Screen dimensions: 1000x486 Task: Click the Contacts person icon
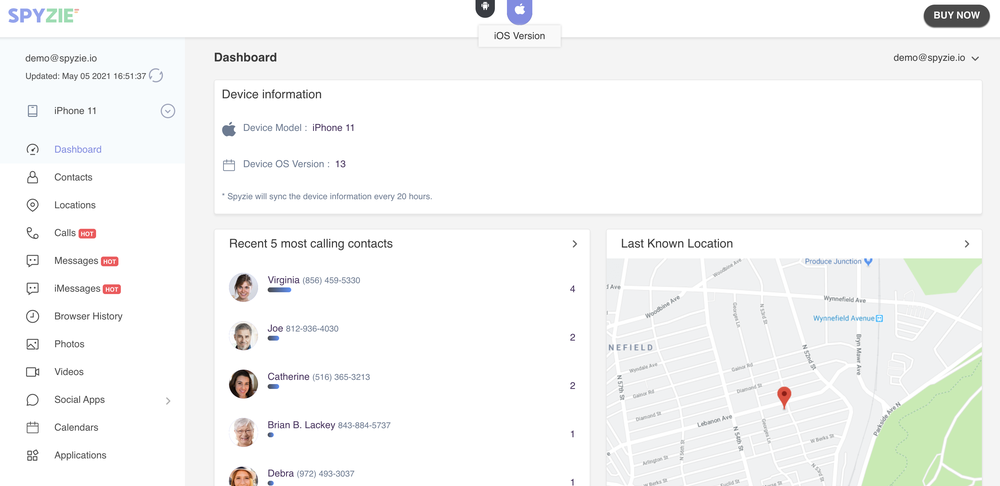pyautogui.click(x=33, y=177)
